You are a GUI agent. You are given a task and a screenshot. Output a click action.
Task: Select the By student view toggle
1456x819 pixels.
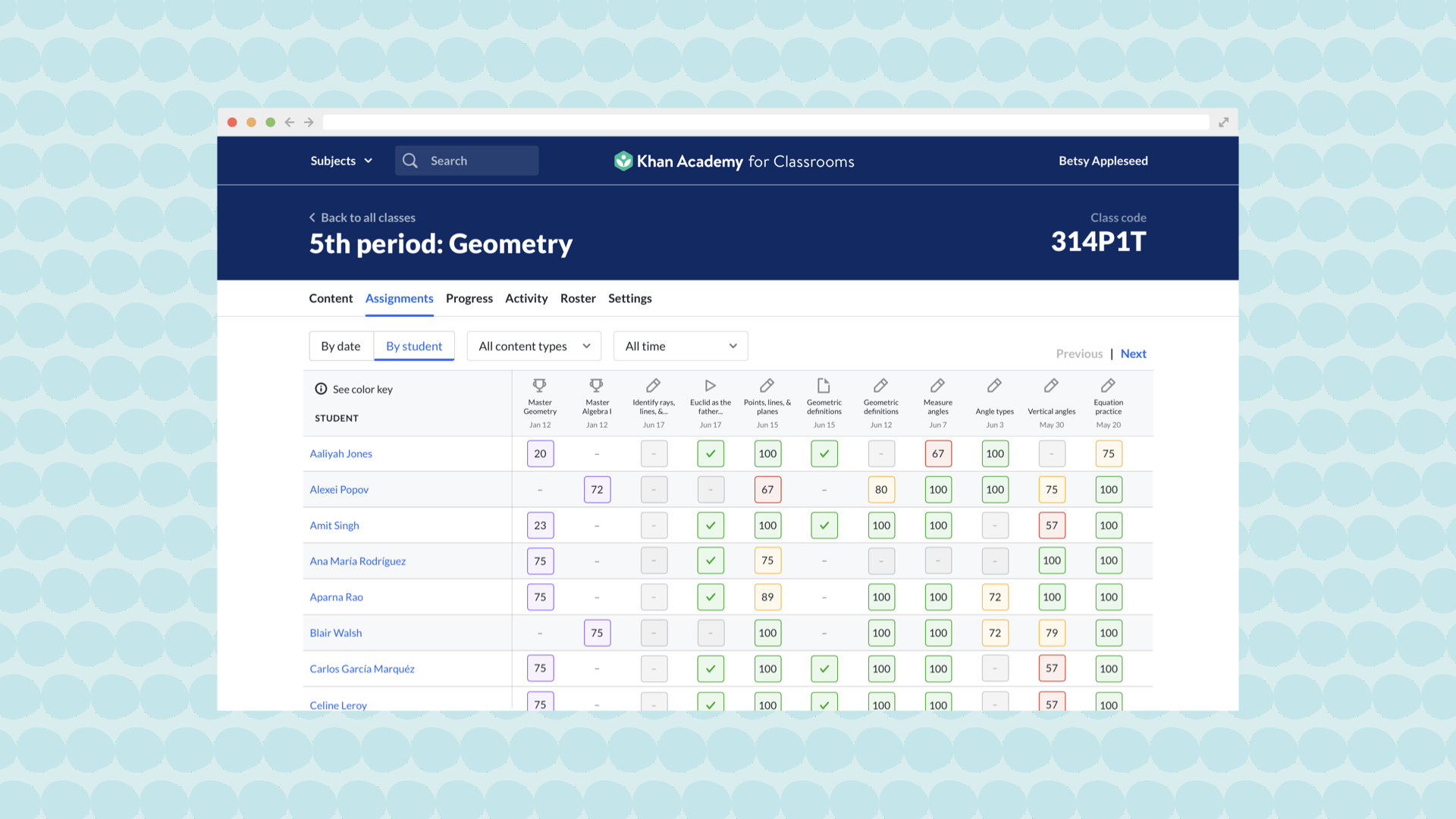(414, 346)
